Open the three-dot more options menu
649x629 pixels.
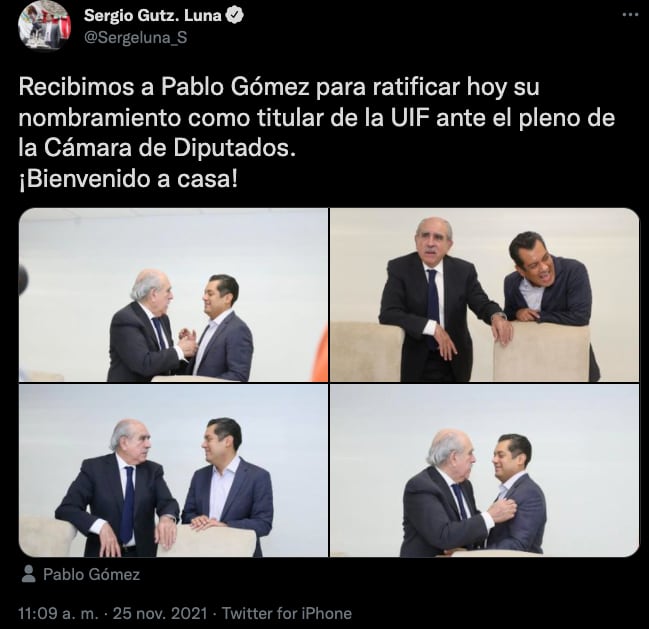[630, 15]
